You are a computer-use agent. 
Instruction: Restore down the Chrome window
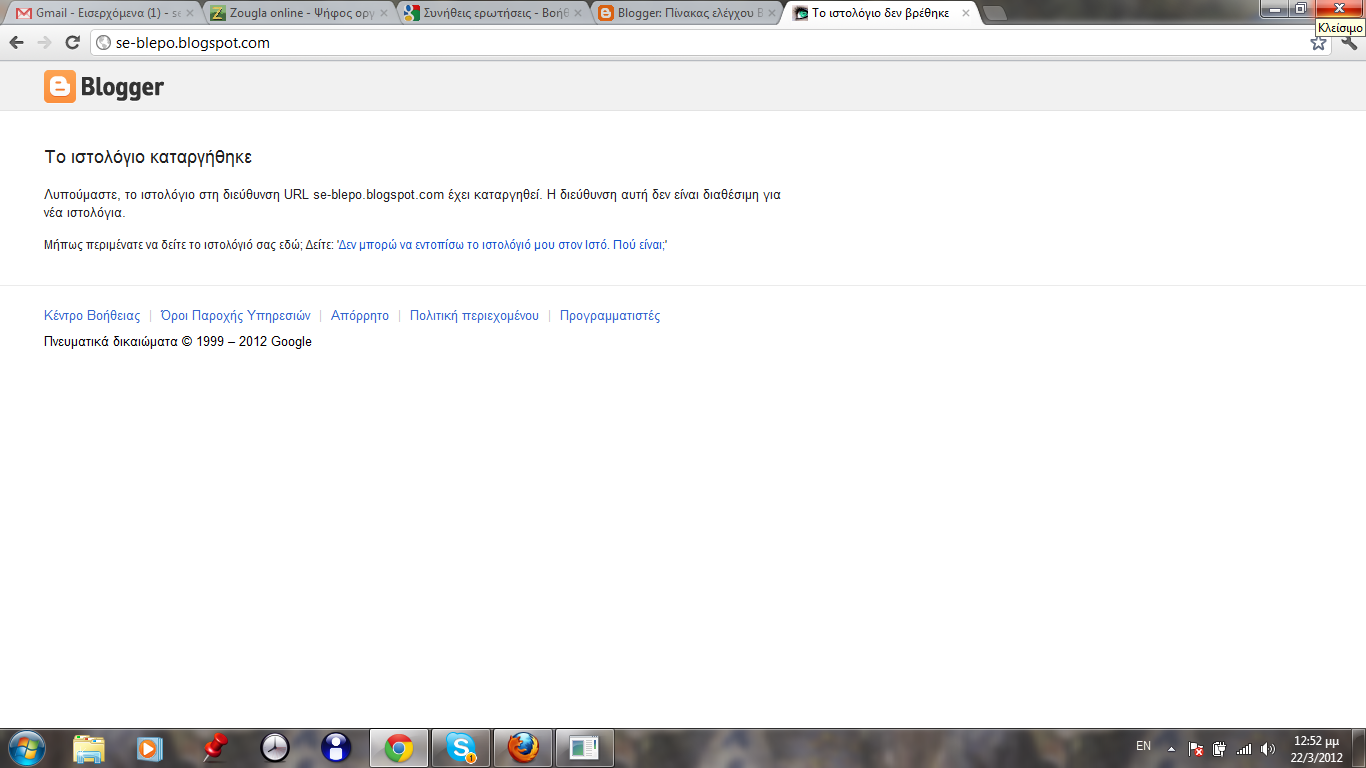(1301, 9)
